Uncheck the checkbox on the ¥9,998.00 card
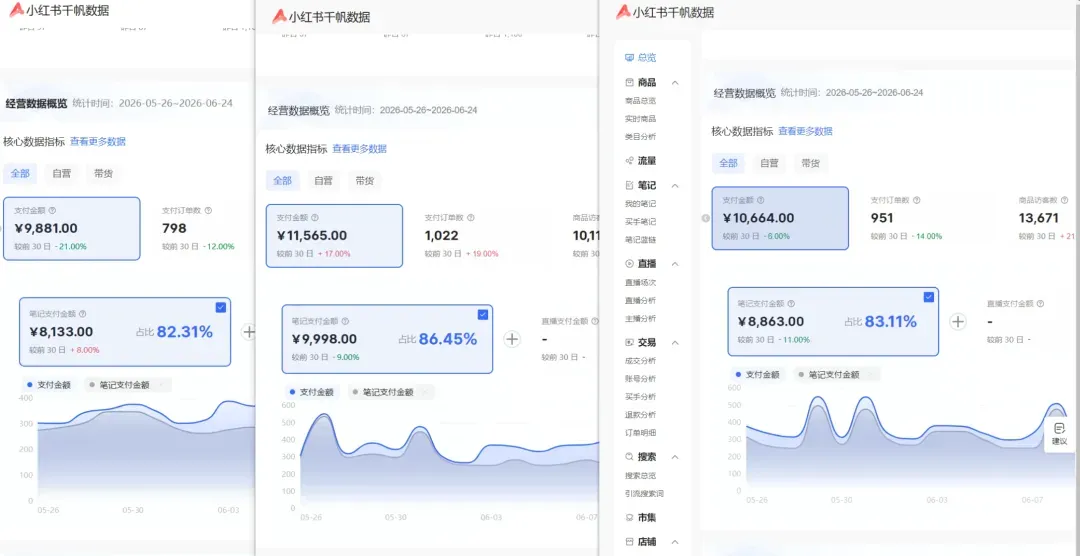 click(483, 315)
